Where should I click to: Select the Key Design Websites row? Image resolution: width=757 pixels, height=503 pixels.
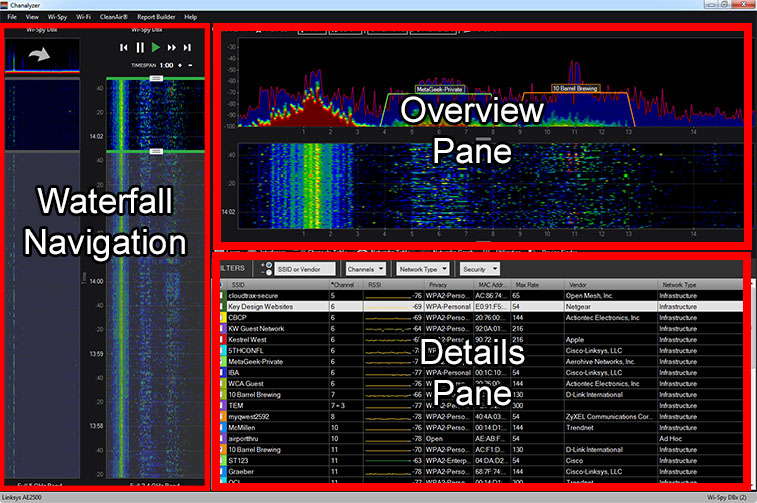[482, 307]
